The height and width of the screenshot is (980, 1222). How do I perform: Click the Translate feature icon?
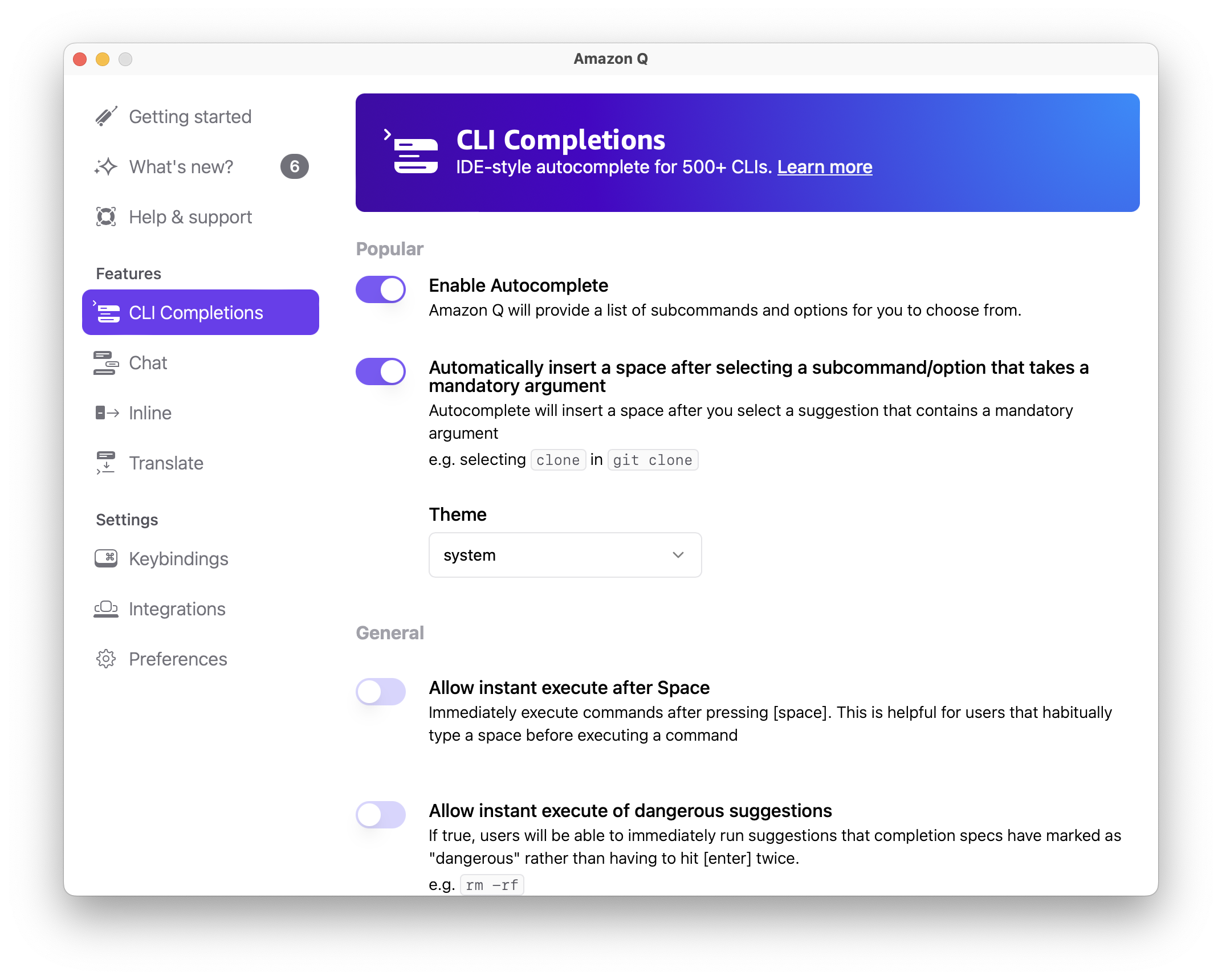coord(106,462)
